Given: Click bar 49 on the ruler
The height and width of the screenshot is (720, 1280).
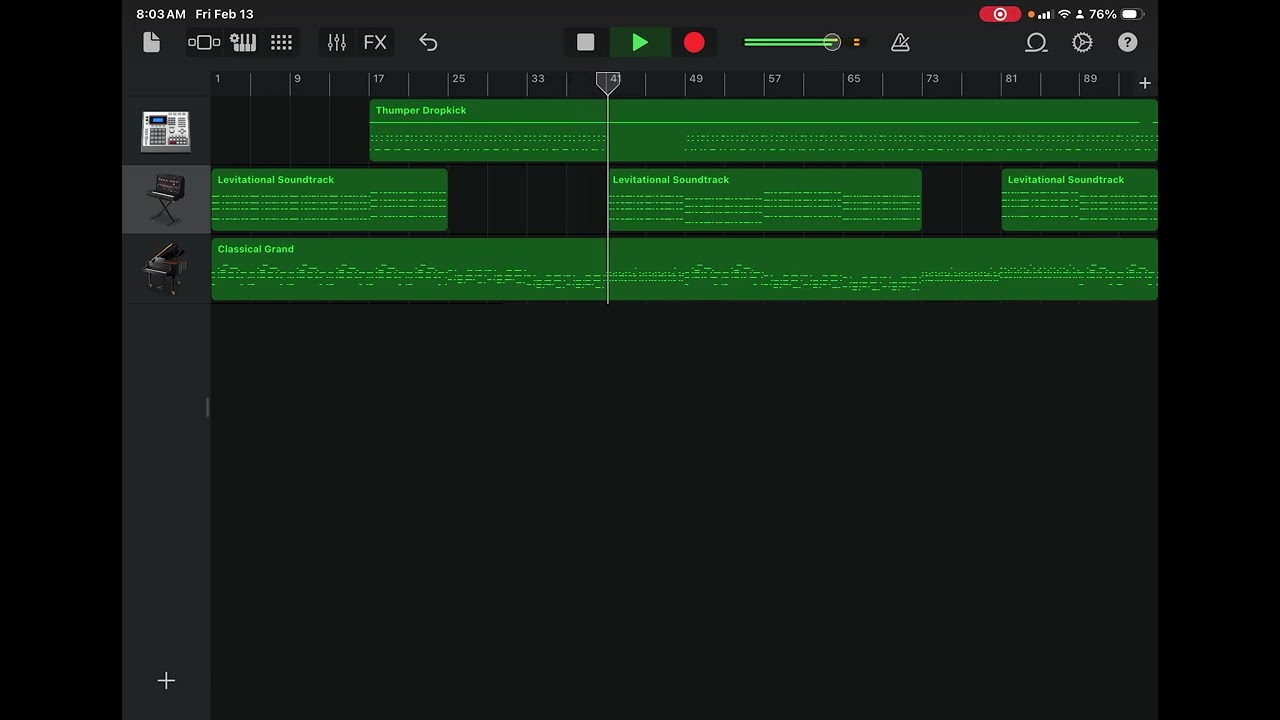Looking at the screenshot, I should 695,79.
